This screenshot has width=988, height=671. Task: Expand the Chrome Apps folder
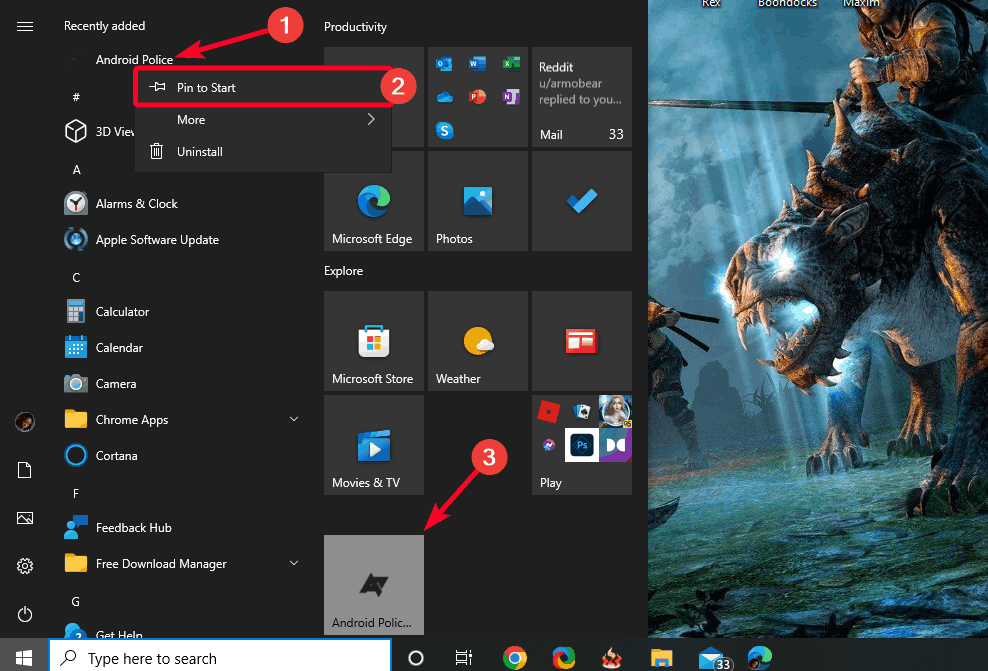point(294,419)
